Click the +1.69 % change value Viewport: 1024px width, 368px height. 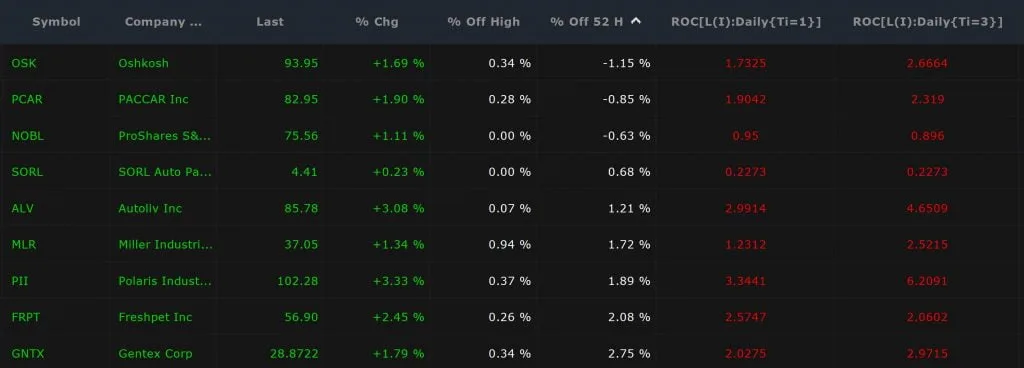pyautogui.click(x=398, y=63)
